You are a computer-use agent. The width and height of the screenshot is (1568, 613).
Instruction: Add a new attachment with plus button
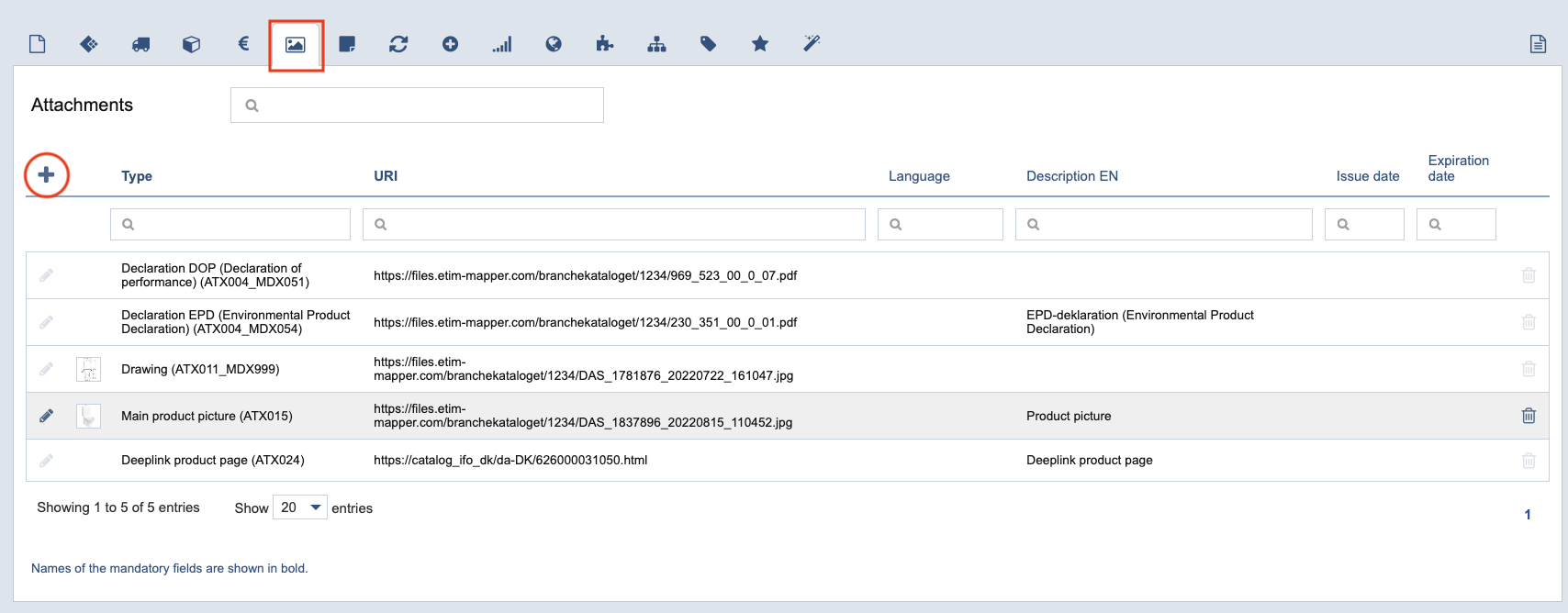coord(46,174)
